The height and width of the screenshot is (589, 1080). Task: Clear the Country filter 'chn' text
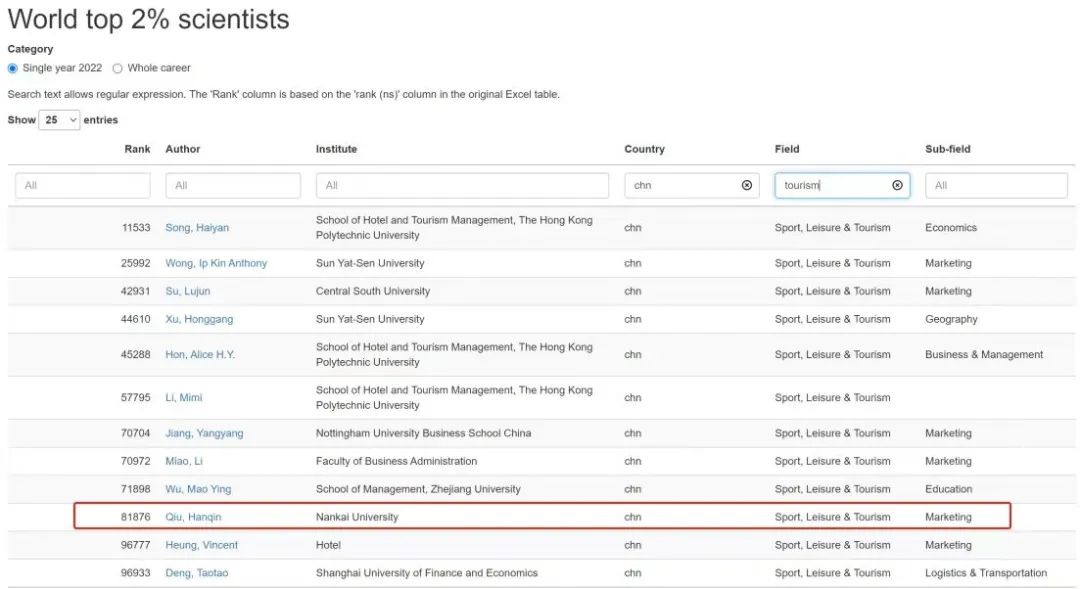click(x=746, y=185)
